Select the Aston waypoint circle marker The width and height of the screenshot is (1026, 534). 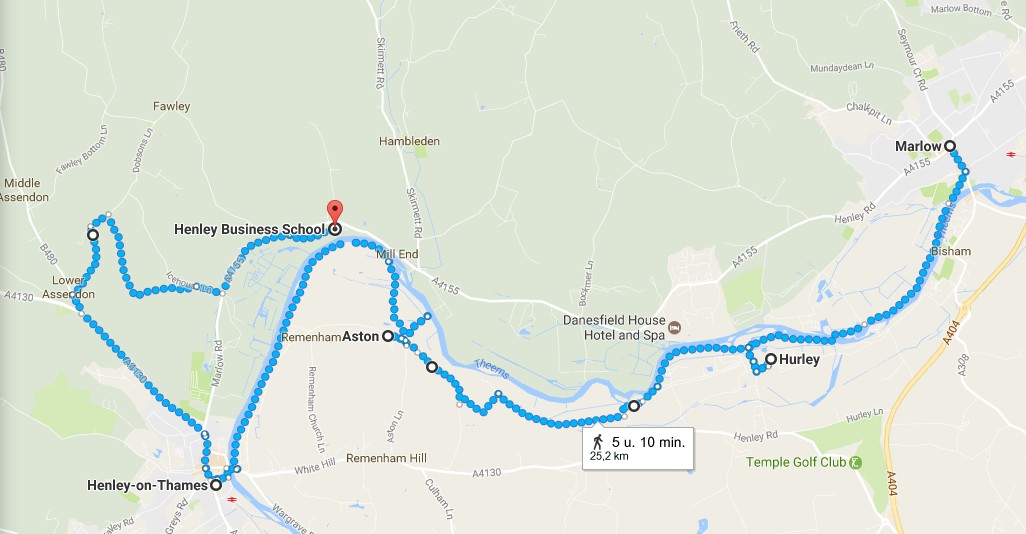point(387,336)
